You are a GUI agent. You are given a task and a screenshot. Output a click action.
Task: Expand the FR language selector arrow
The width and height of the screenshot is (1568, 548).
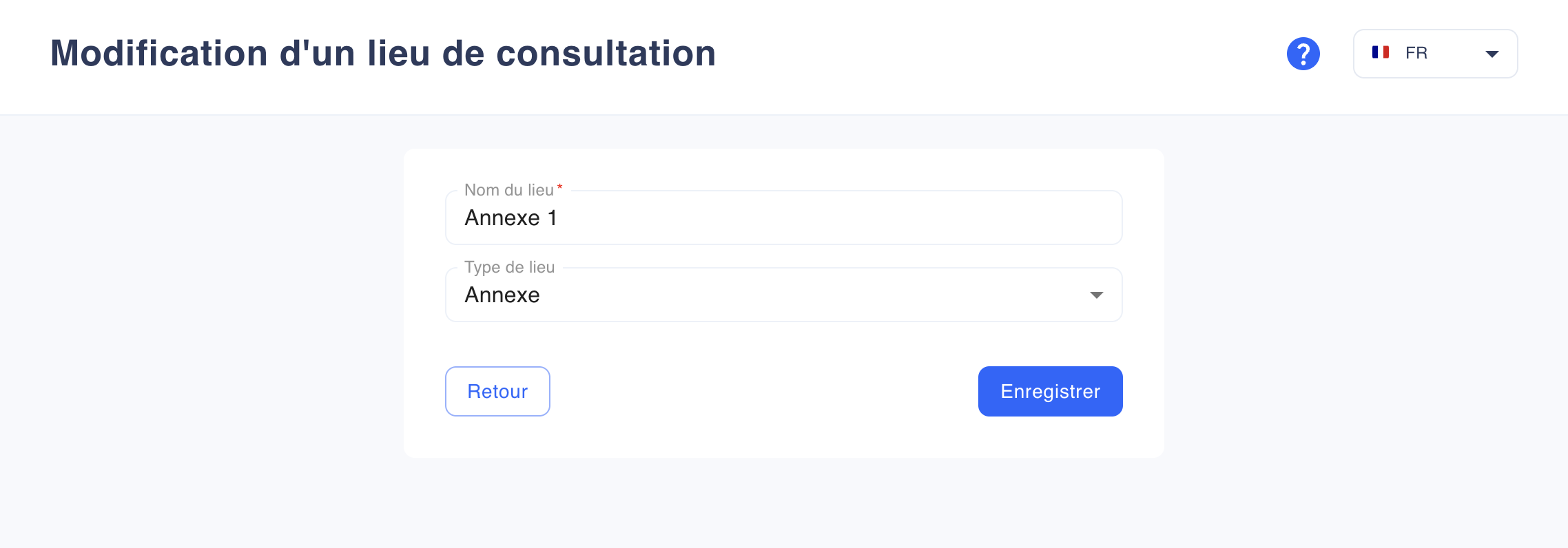tap(1492, 54)
